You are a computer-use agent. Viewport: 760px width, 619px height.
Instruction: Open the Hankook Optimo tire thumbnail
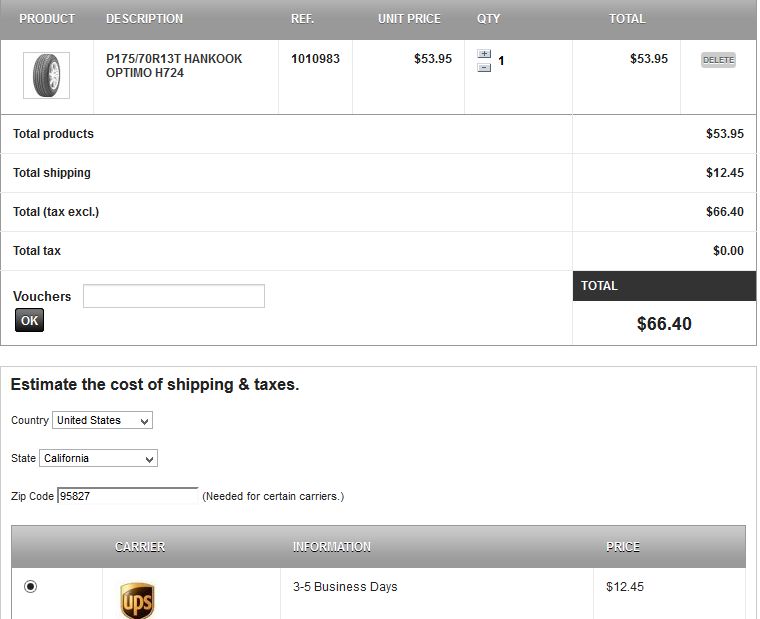coord(46,76)
